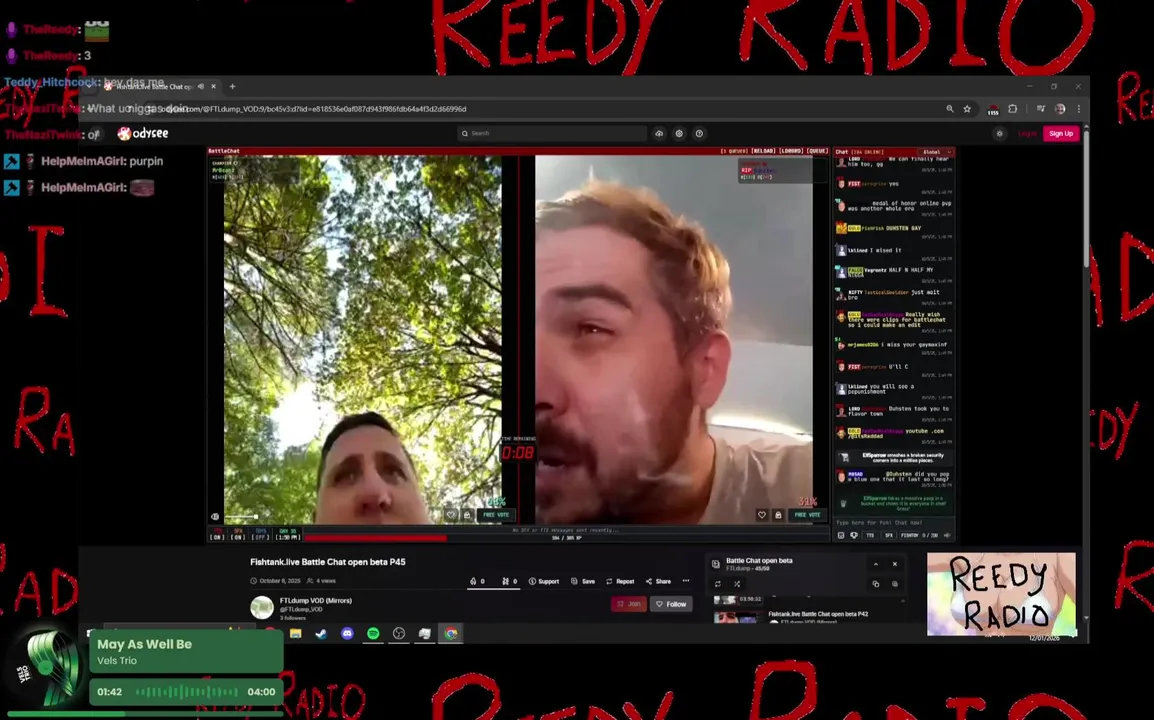
Task: Open the Chrome extensions puzzle icon
Action: (1013, 109)
